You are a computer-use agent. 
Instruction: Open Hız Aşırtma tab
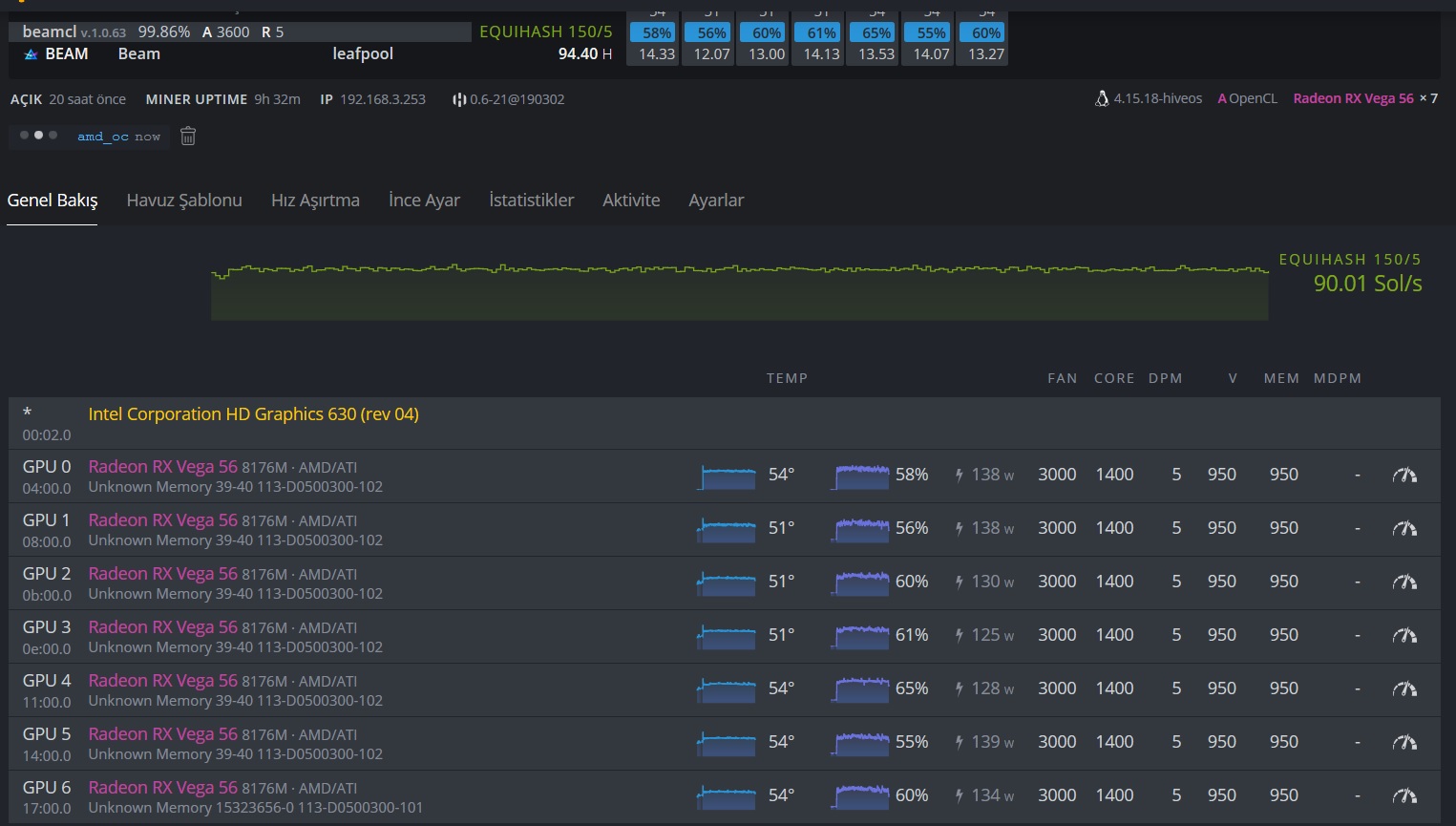coord(315,201)
